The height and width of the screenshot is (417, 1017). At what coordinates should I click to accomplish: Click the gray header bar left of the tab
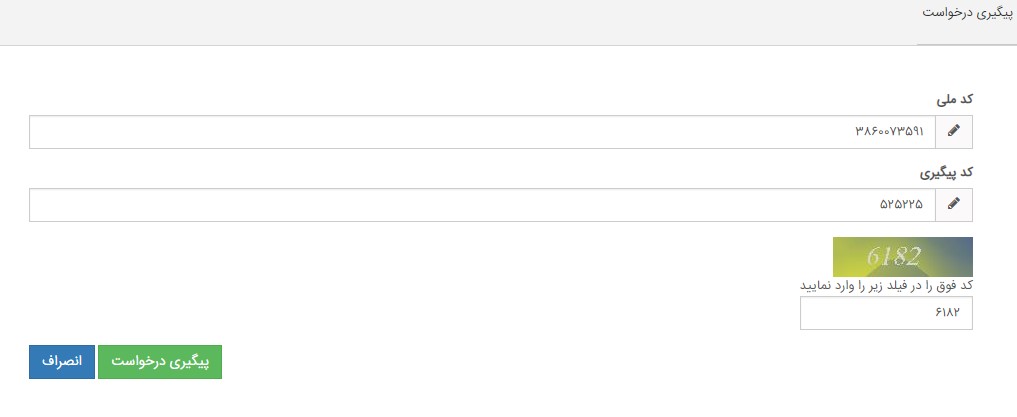click(x=450, y=22)
